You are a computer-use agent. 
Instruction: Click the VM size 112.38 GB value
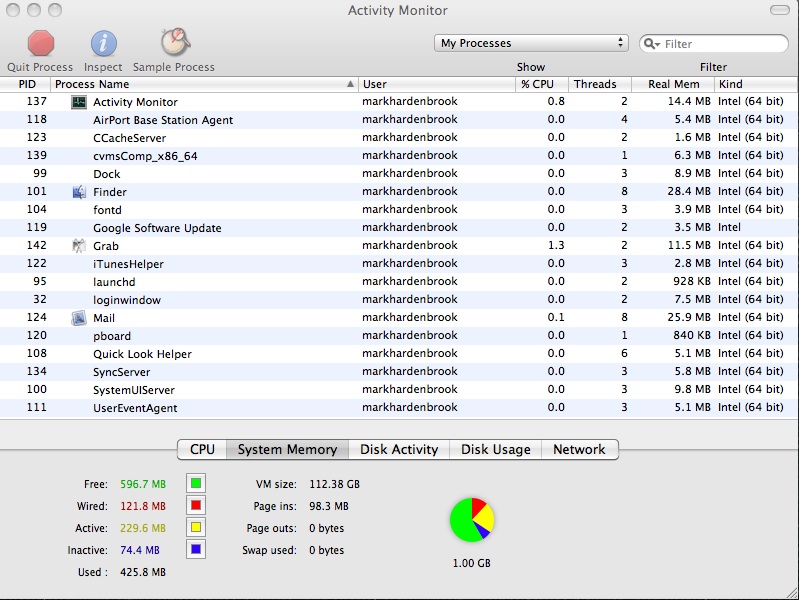[334, 484]
